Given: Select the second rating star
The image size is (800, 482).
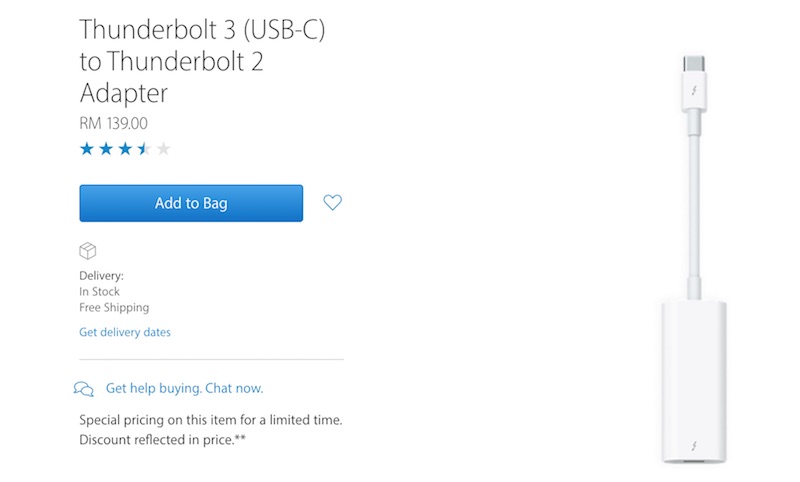Looking at the screenshot, I should pyautogui.click(x=106, y=149).
